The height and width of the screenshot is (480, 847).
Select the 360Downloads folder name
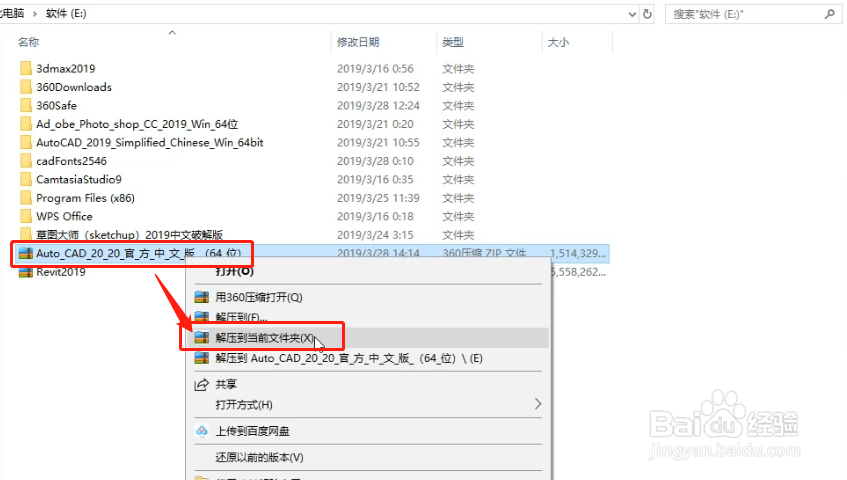click(x=74, y=87)
